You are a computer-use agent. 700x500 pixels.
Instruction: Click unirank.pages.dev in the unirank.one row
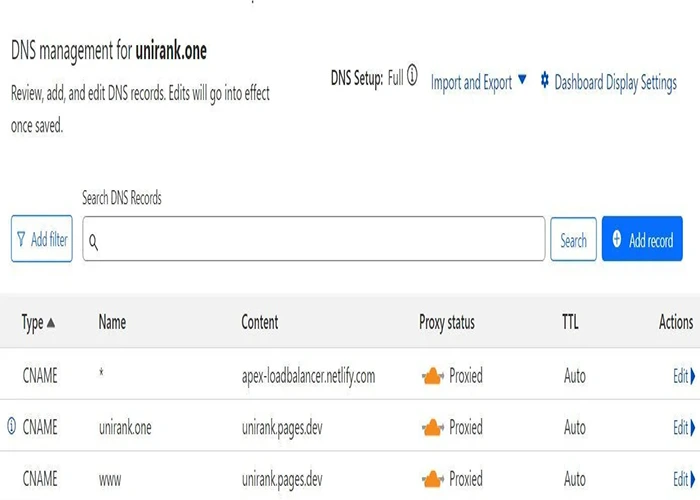[x=282, y=429]
